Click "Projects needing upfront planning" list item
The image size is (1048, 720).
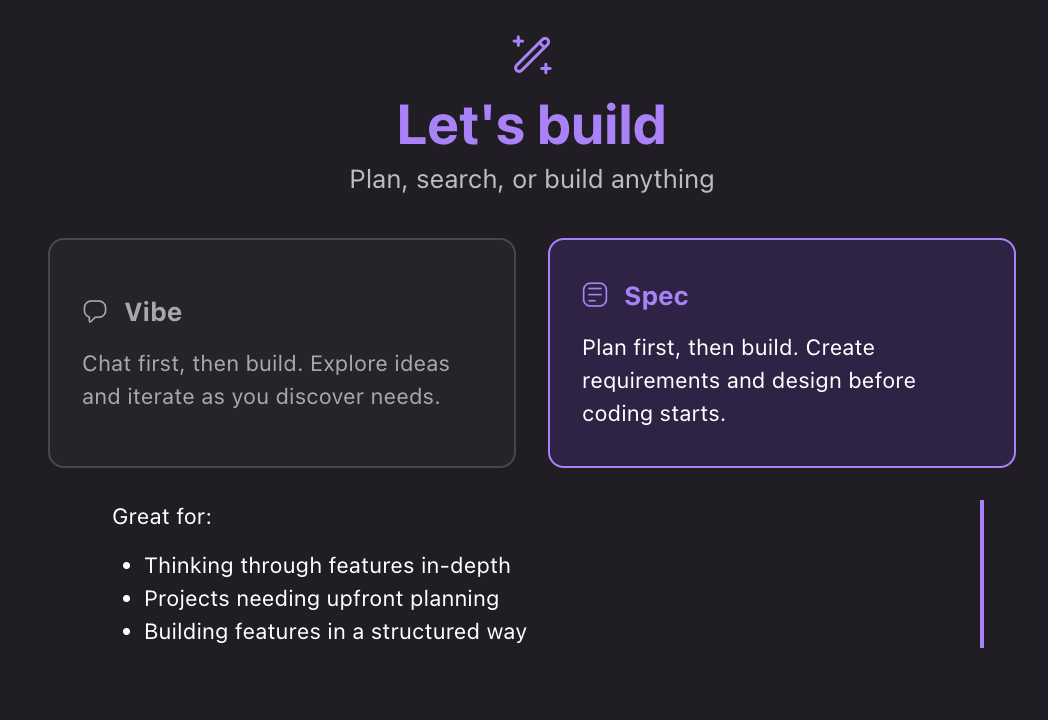(321, 599)
